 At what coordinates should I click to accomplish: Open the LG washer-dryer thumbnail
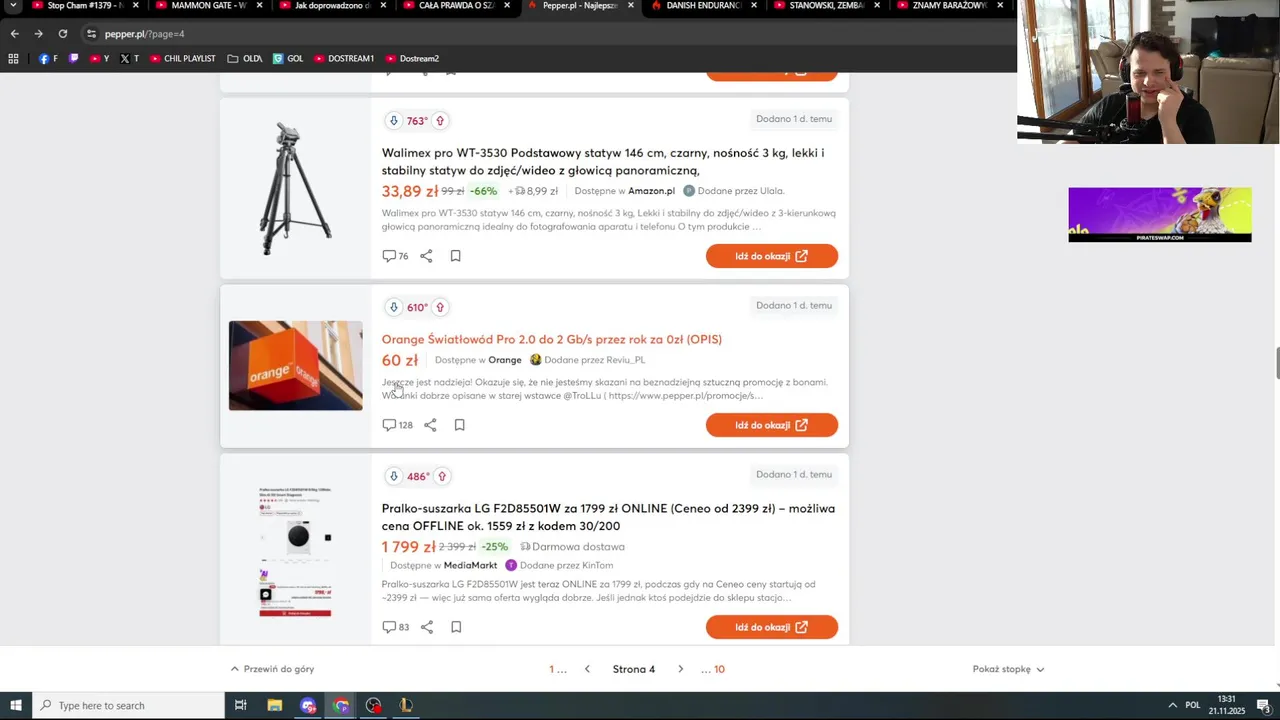click(295, 550)
